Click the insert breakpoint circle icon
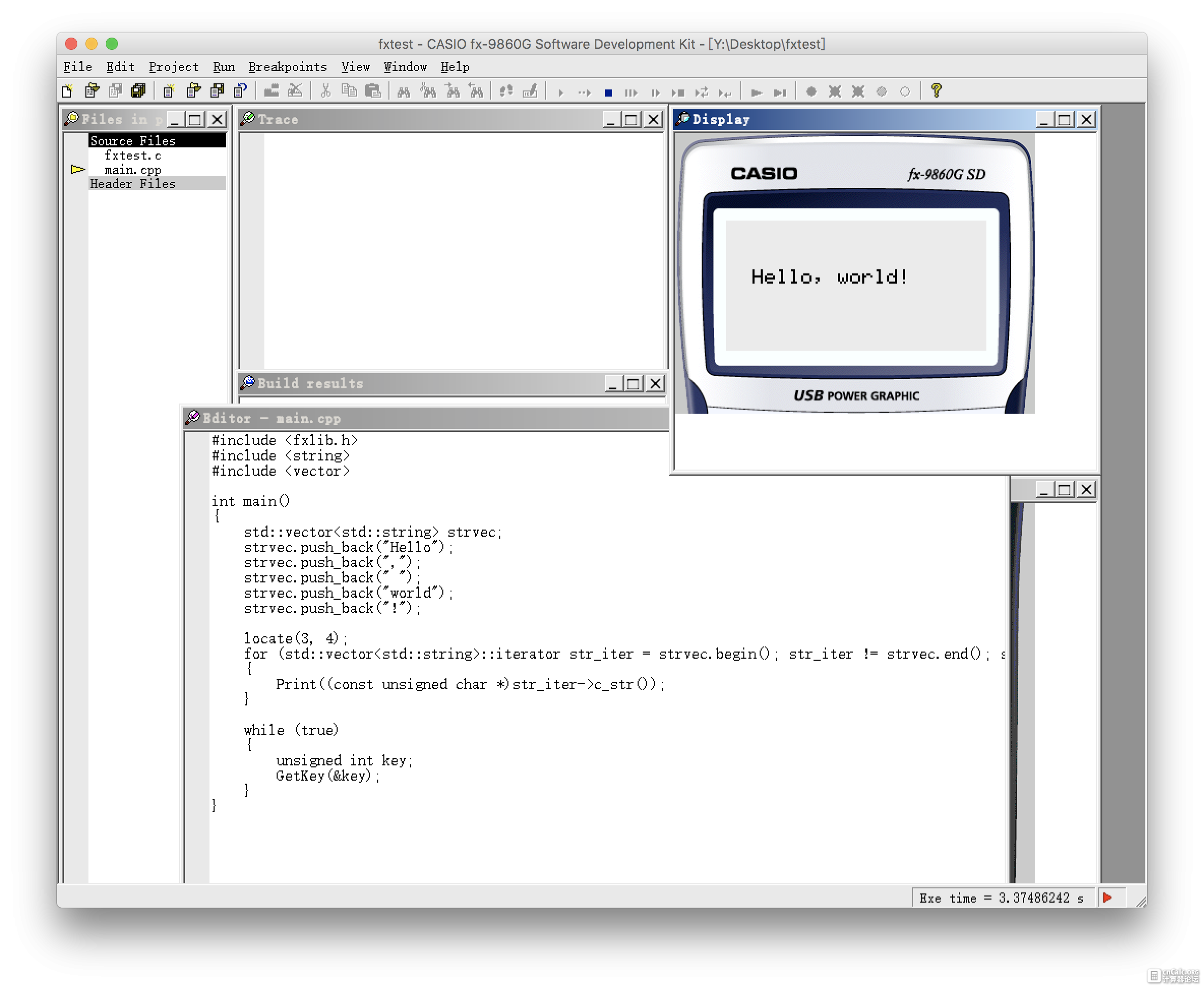Viewport: 1204px width, 989px height. tap(811, 91)
